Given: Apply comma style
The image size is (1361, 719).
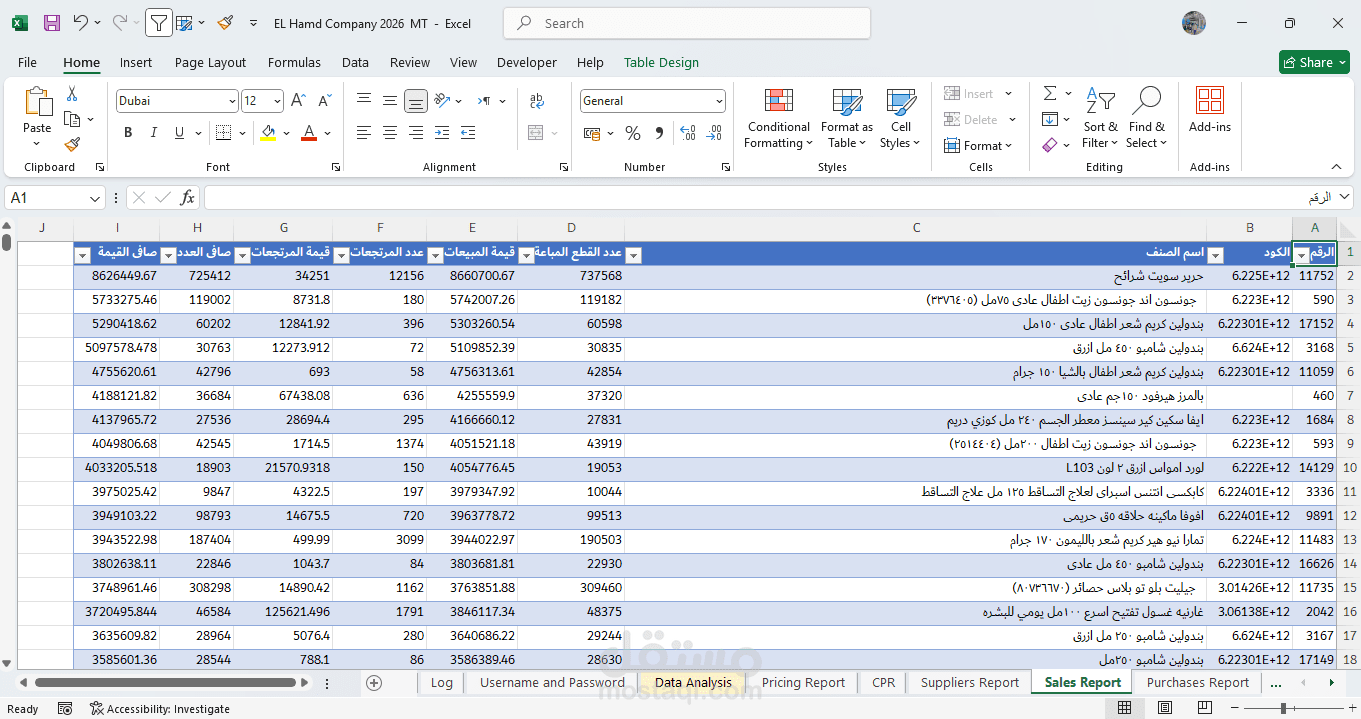Looking at the screenshot, I should pos(659,133).
